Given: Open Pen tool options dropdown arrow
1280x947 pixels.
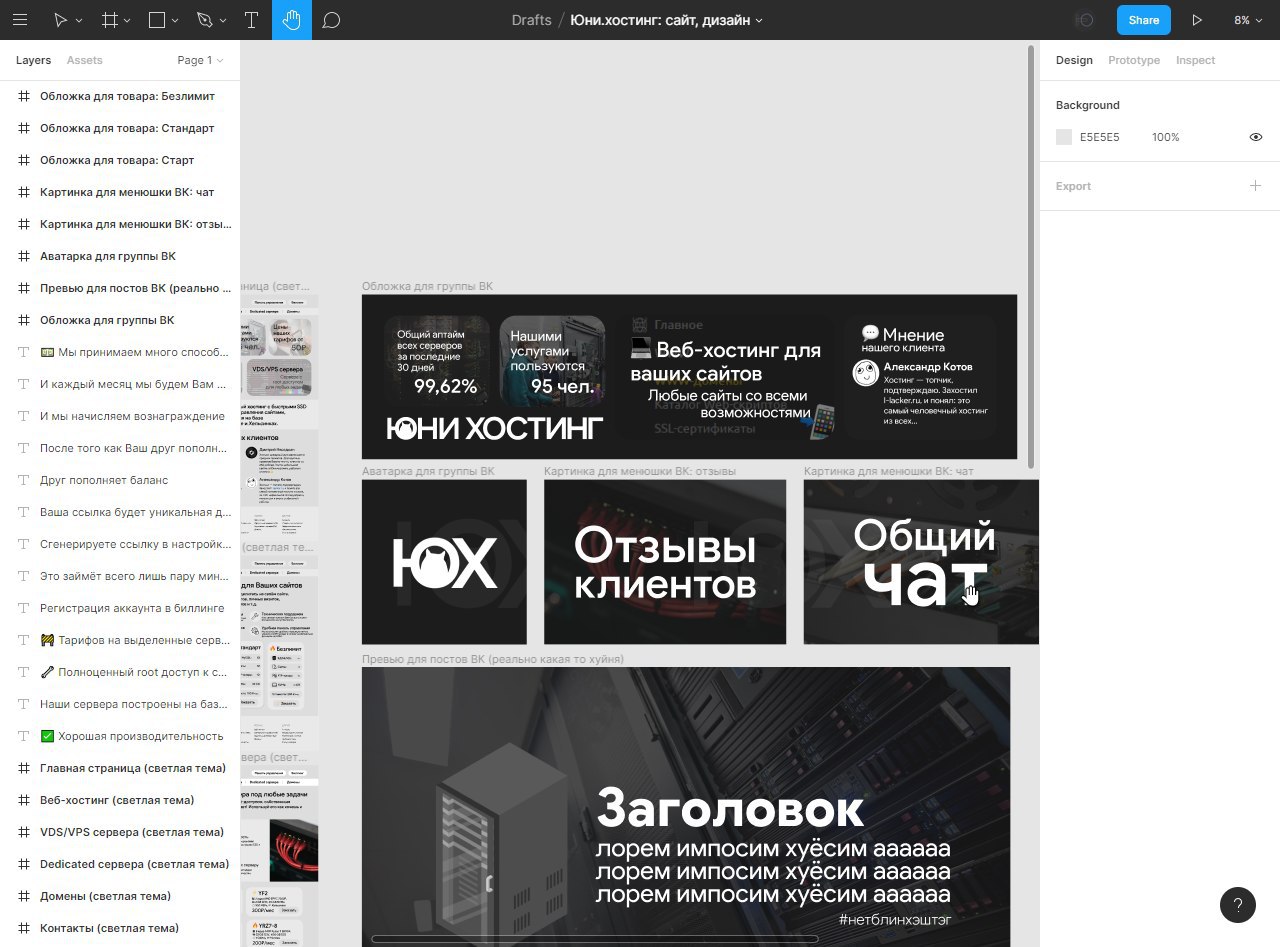Looking at the screenshot, I should [223, 20].
